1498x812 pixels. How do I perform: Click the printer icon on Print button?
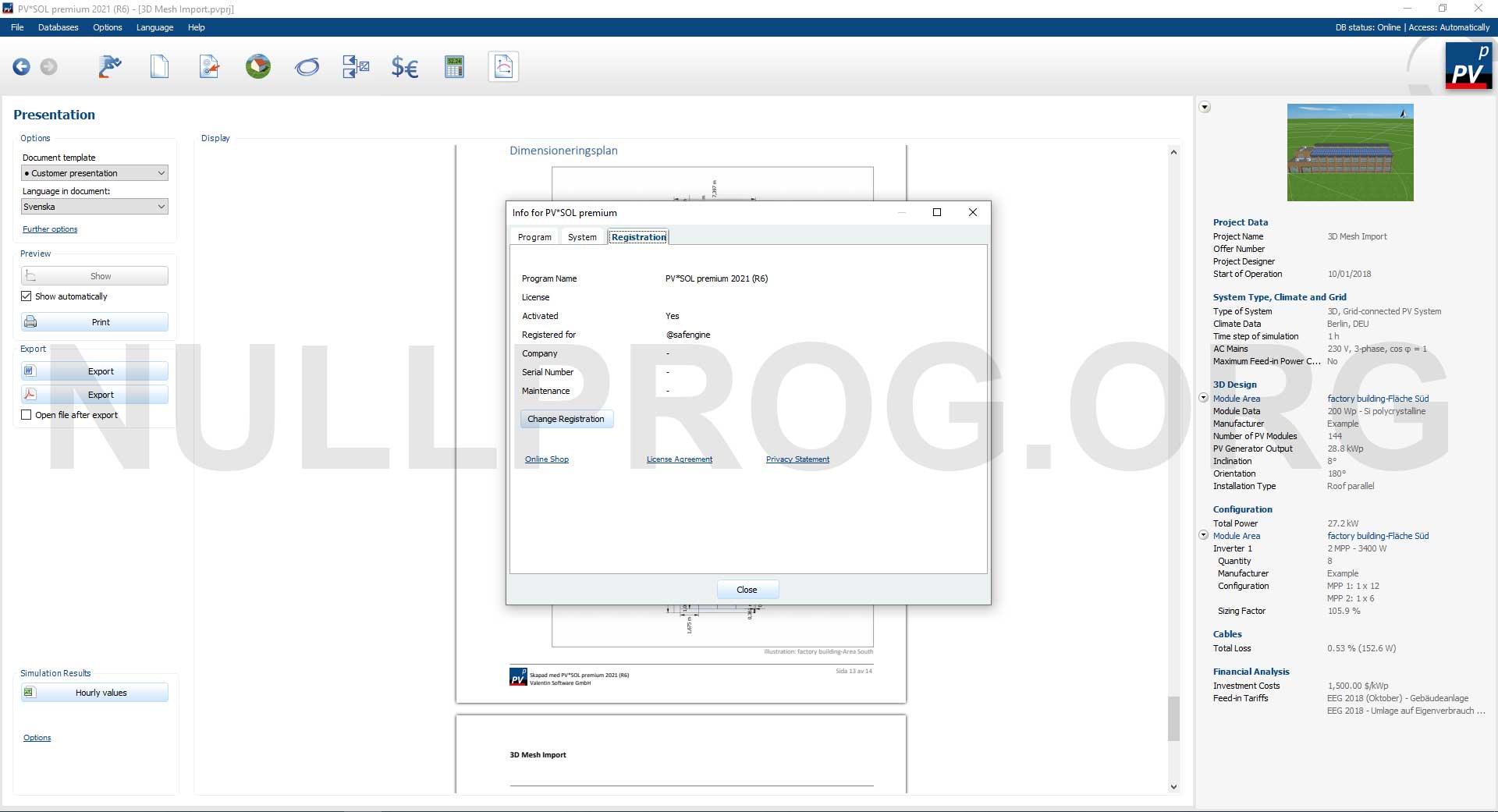[x=30, y=322]
